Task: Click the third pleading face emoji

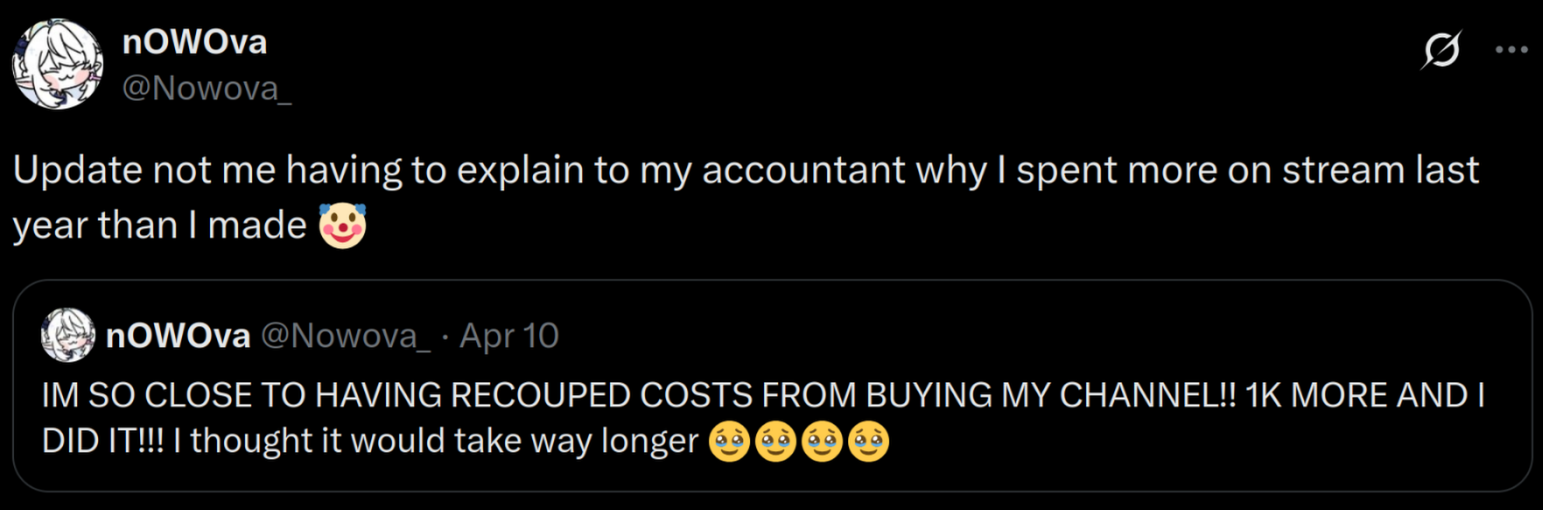Action: click(822, 442)
